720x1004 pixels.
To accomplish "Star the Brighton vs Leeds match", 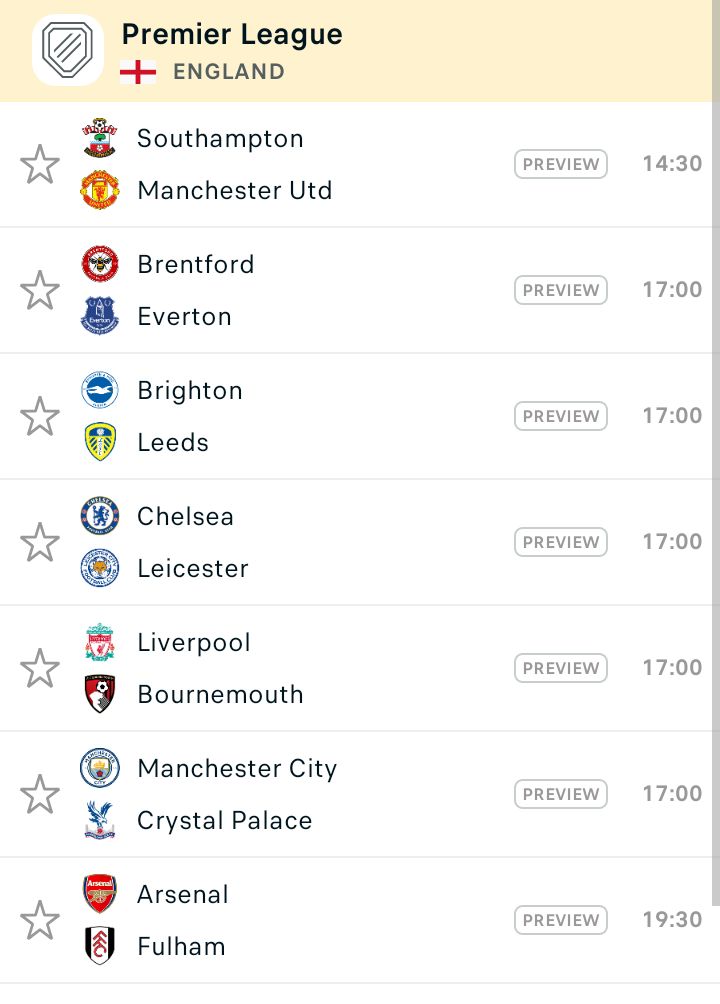I will click(40, 416).
